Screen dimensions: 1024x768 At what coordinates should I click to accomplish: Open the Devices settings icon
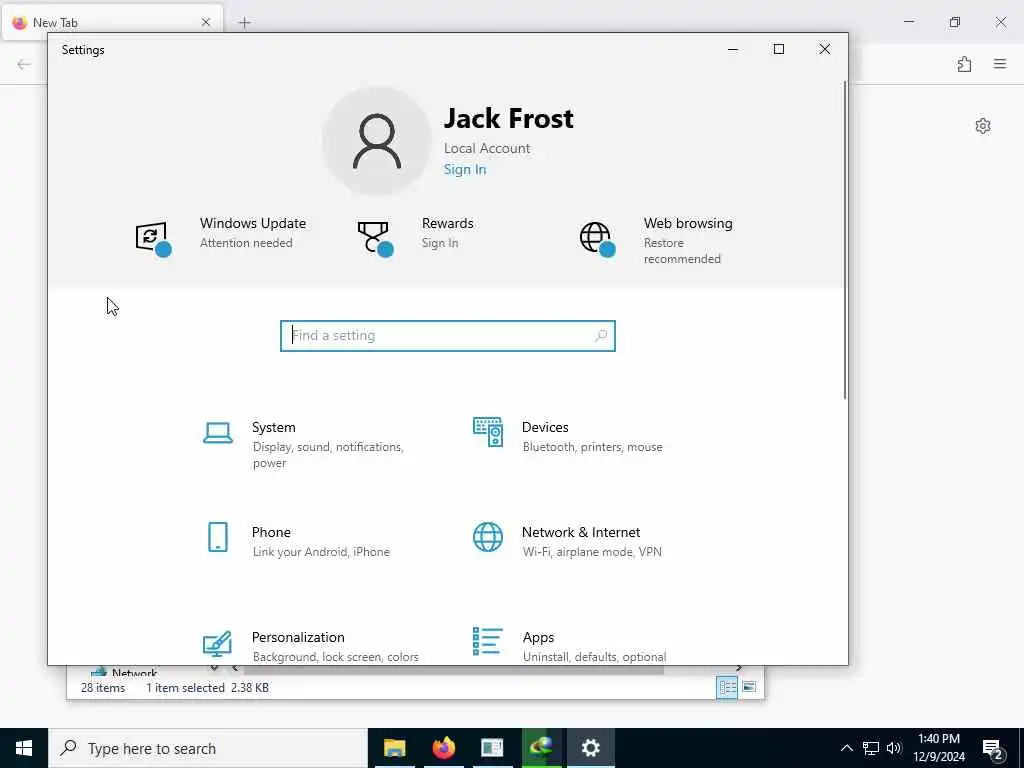(x=488, y=432)
